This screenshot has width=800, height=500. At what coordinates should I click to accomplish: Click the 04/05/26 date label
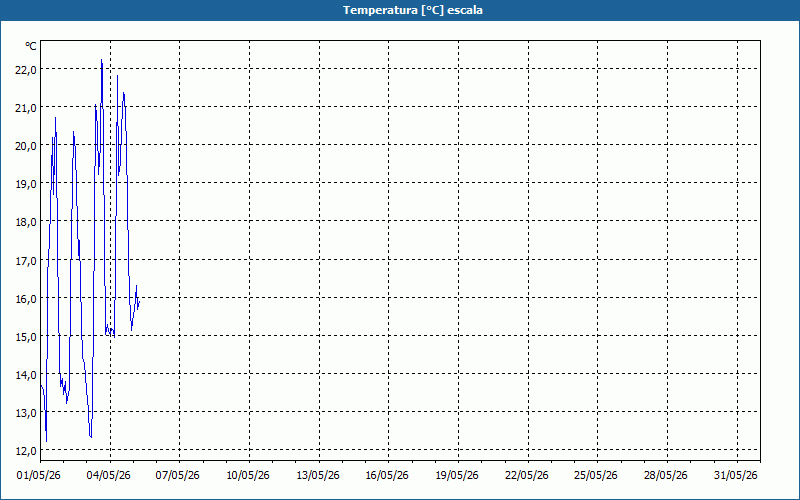point(109,476)
